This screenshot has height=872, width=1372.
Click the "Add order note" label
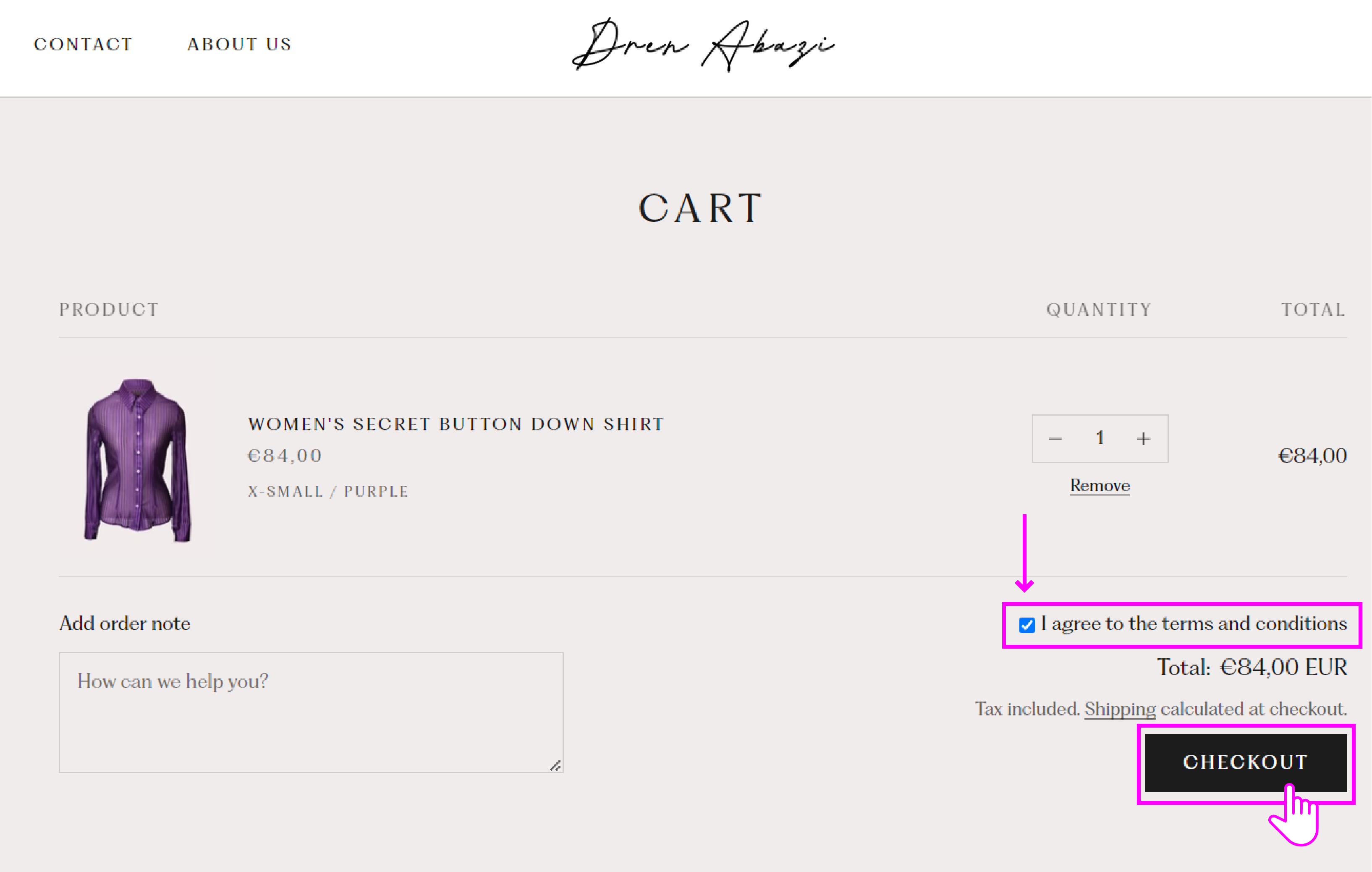125,623
